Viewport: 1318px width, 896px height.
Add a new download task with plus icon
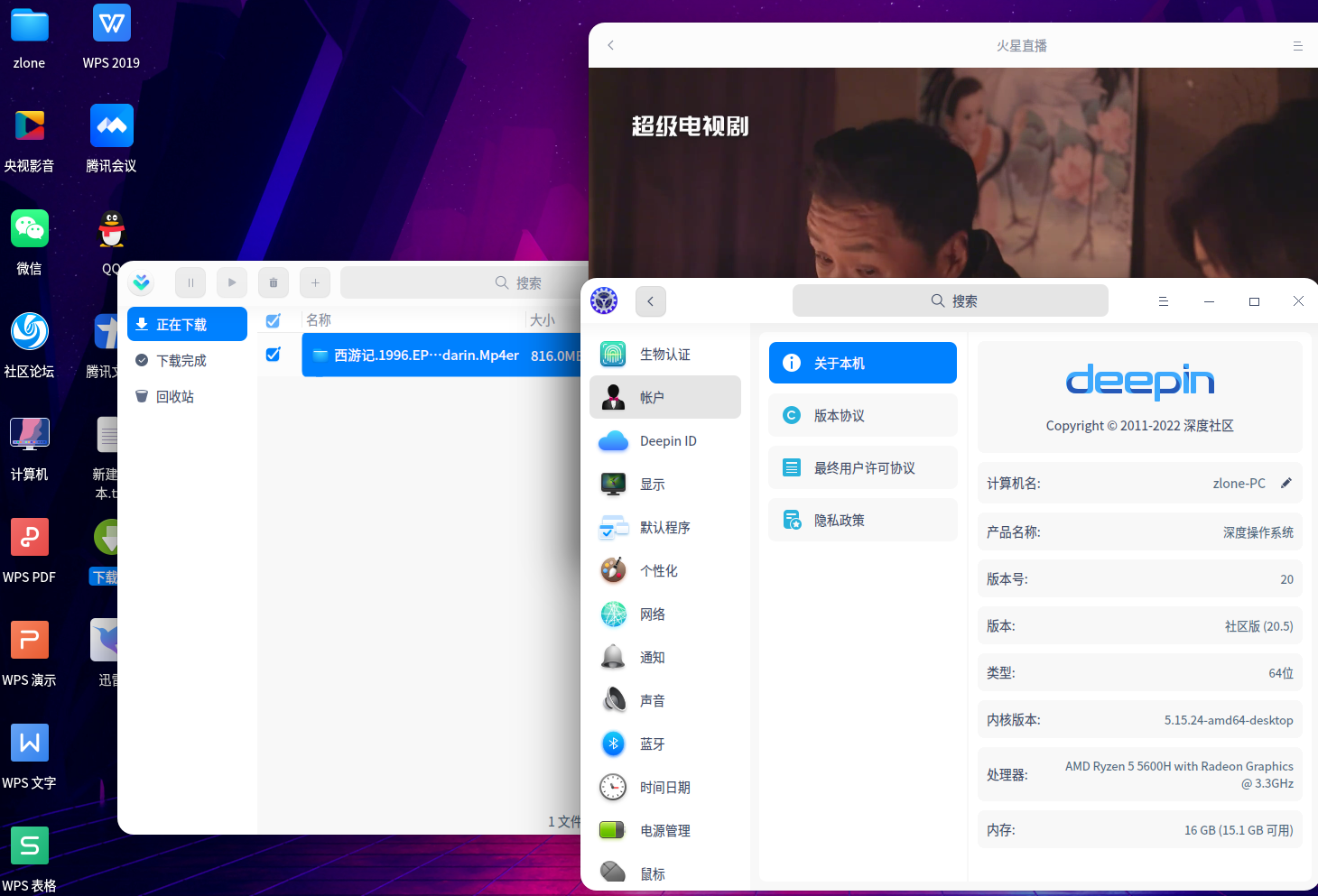click(315, 282)
